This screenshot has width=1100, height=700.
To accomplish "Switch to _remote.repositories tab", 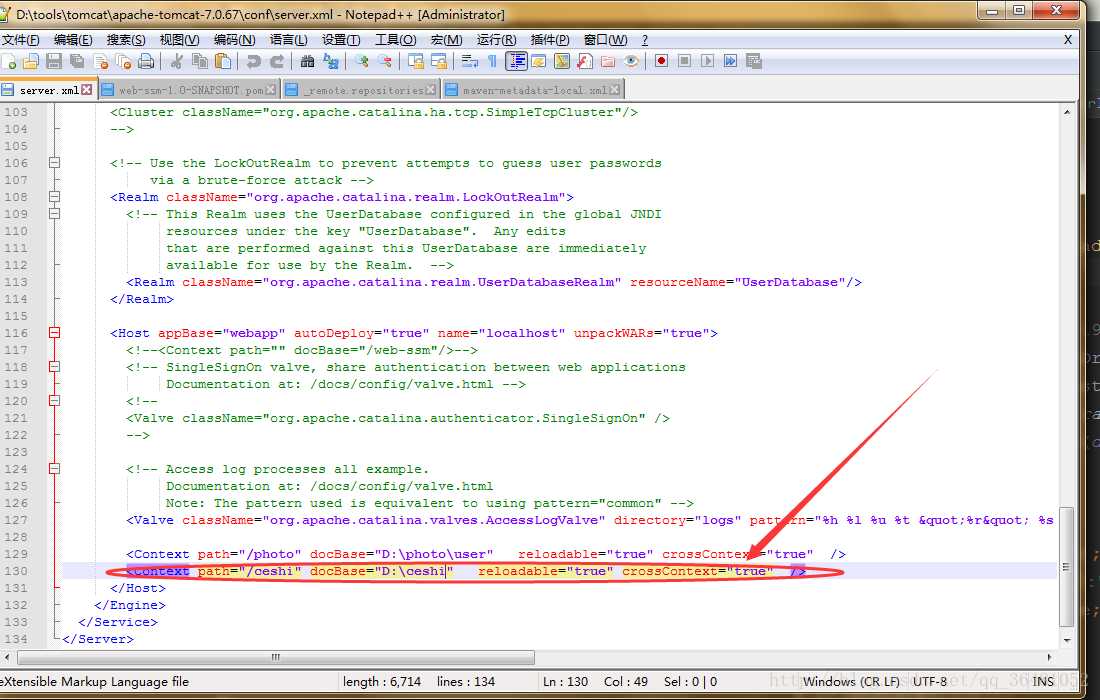I will pos(361,90).
